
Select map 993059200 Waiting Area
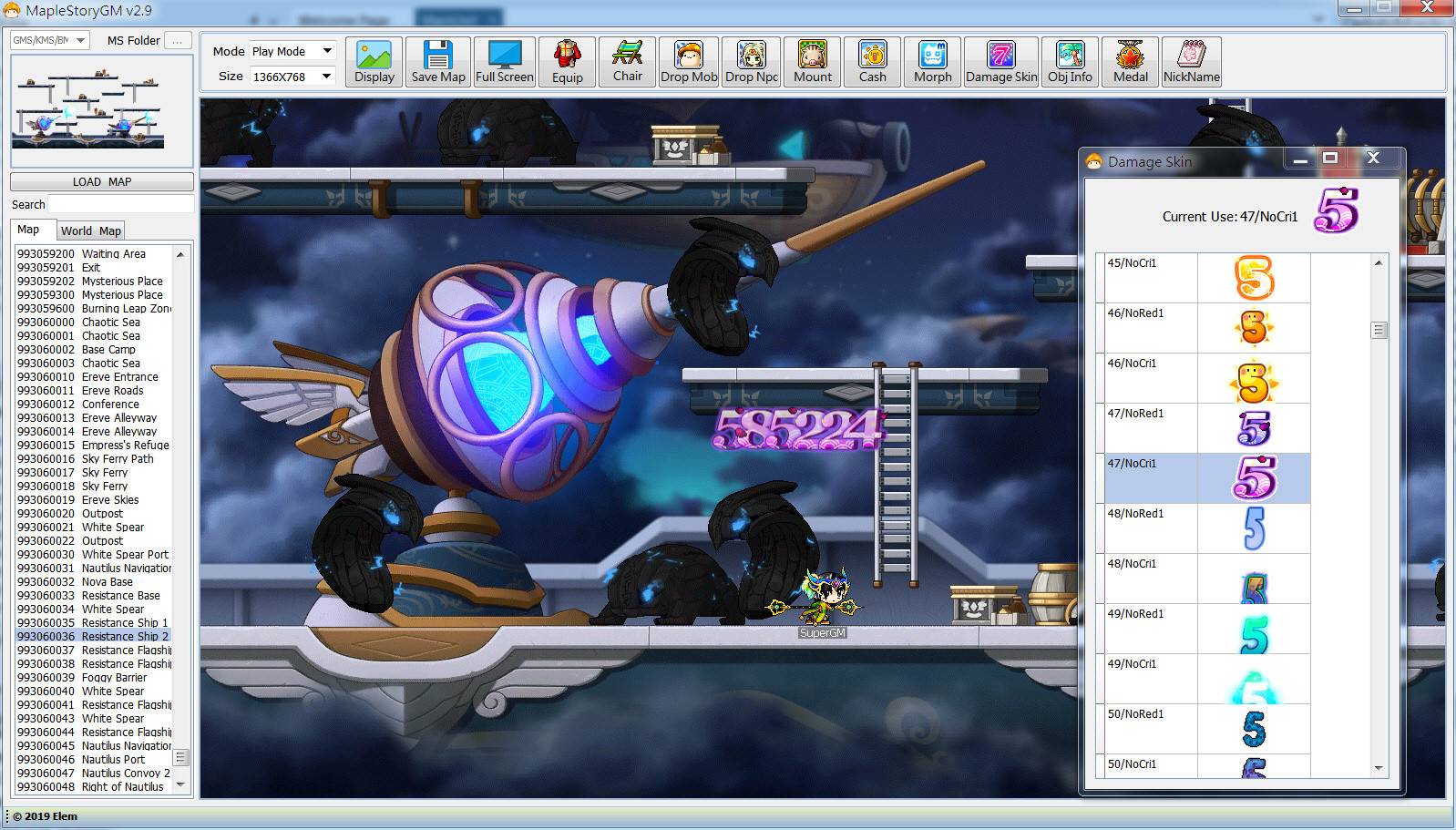(93, 253)
